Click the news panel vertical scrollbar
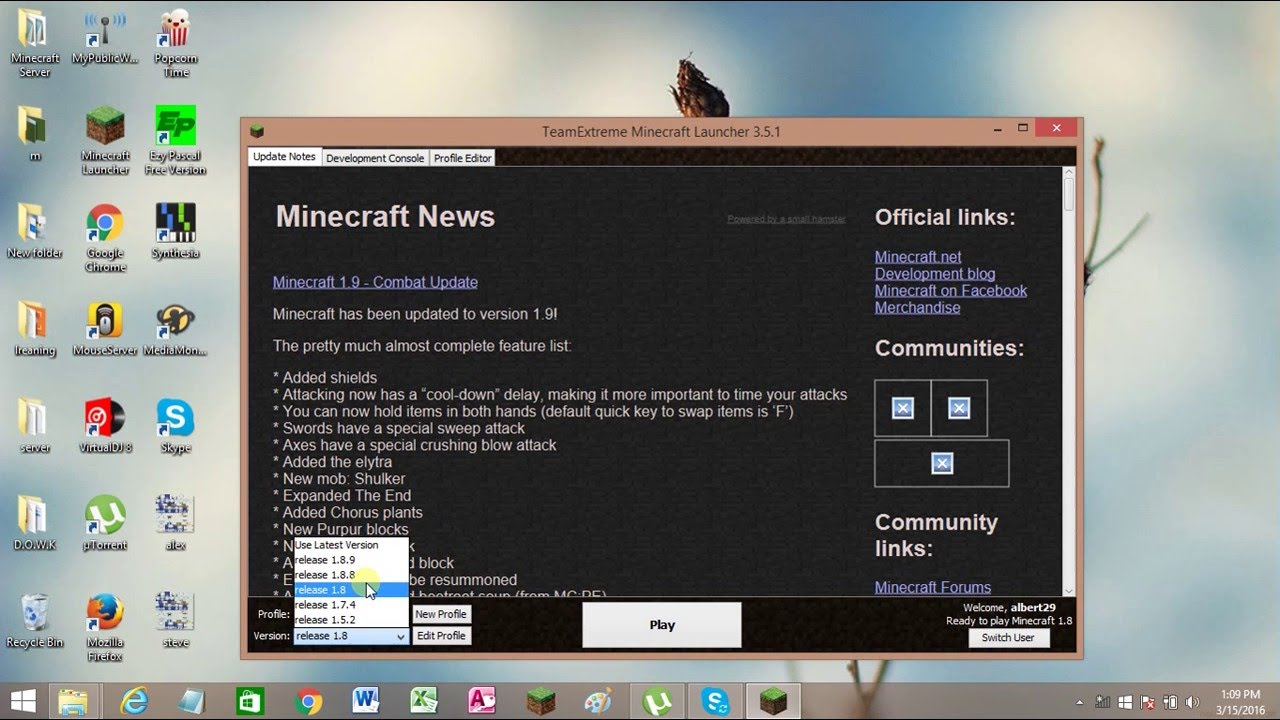 [1069, 382]
